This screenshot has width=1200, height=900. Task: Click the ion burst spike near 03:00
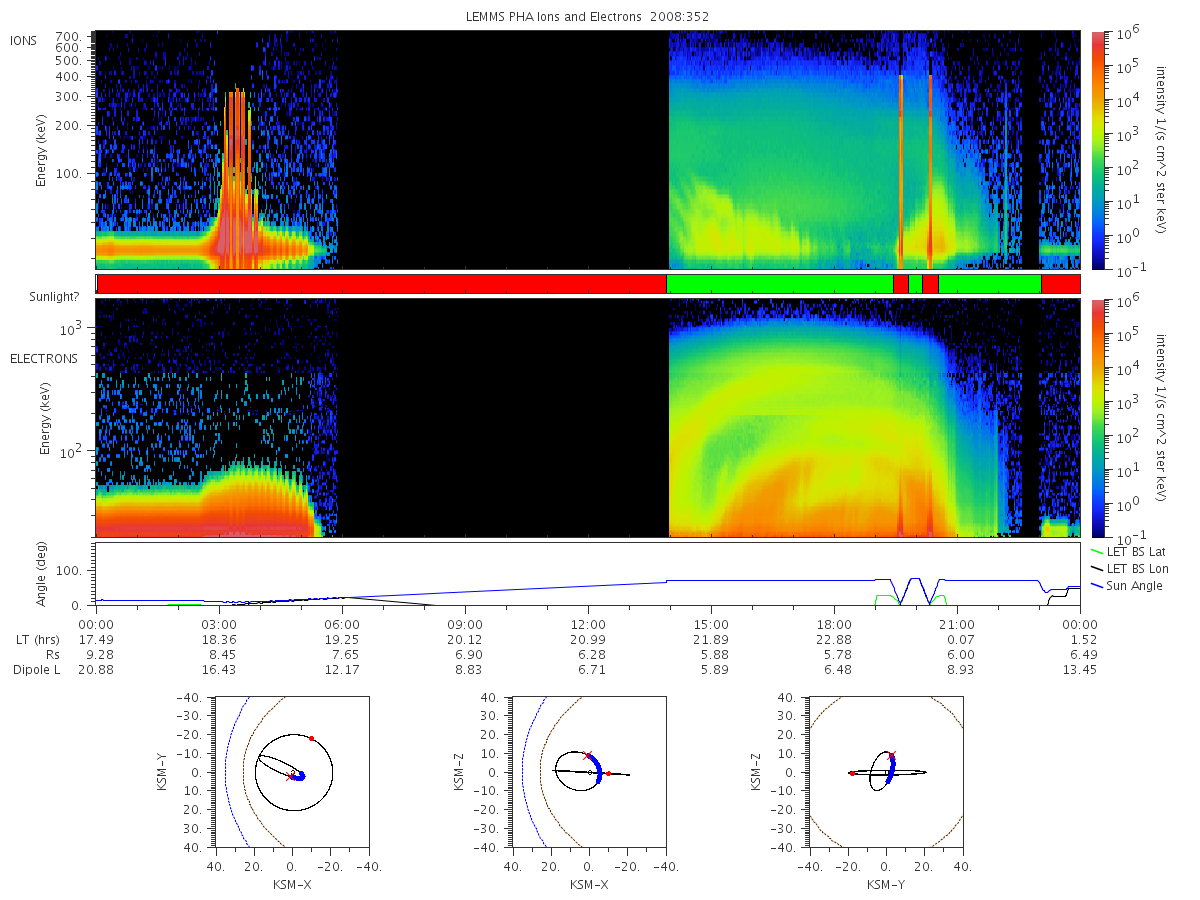[237, 180]
